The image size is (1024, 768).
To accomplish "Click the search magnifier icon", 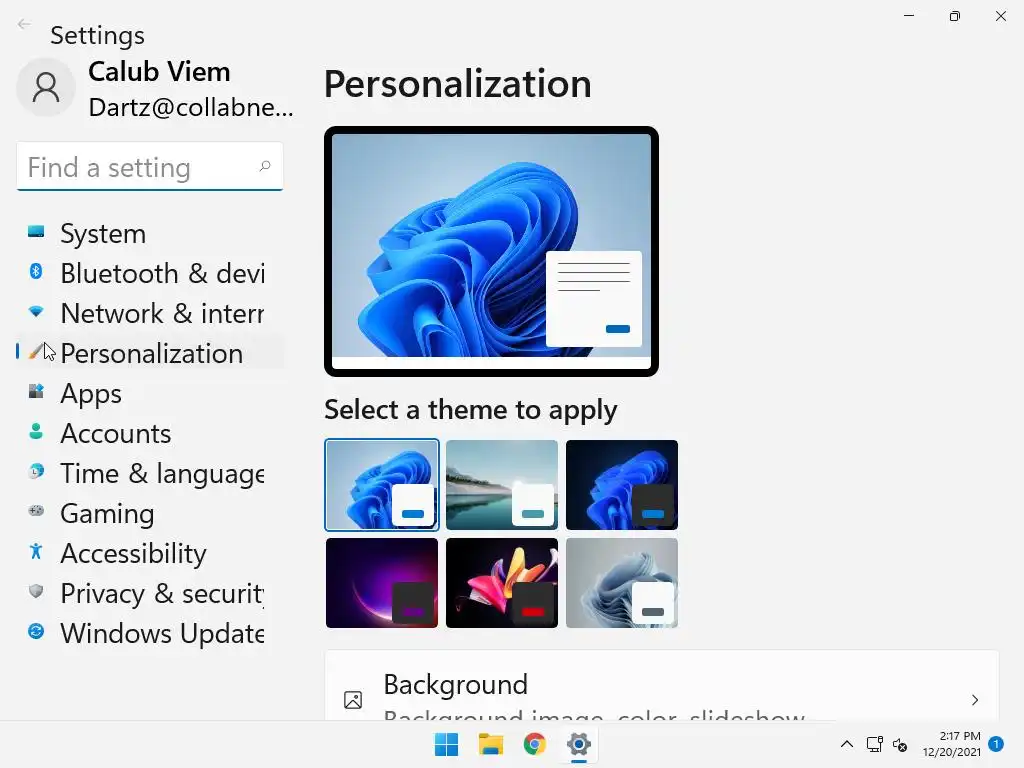I will (x=264, y=167).
